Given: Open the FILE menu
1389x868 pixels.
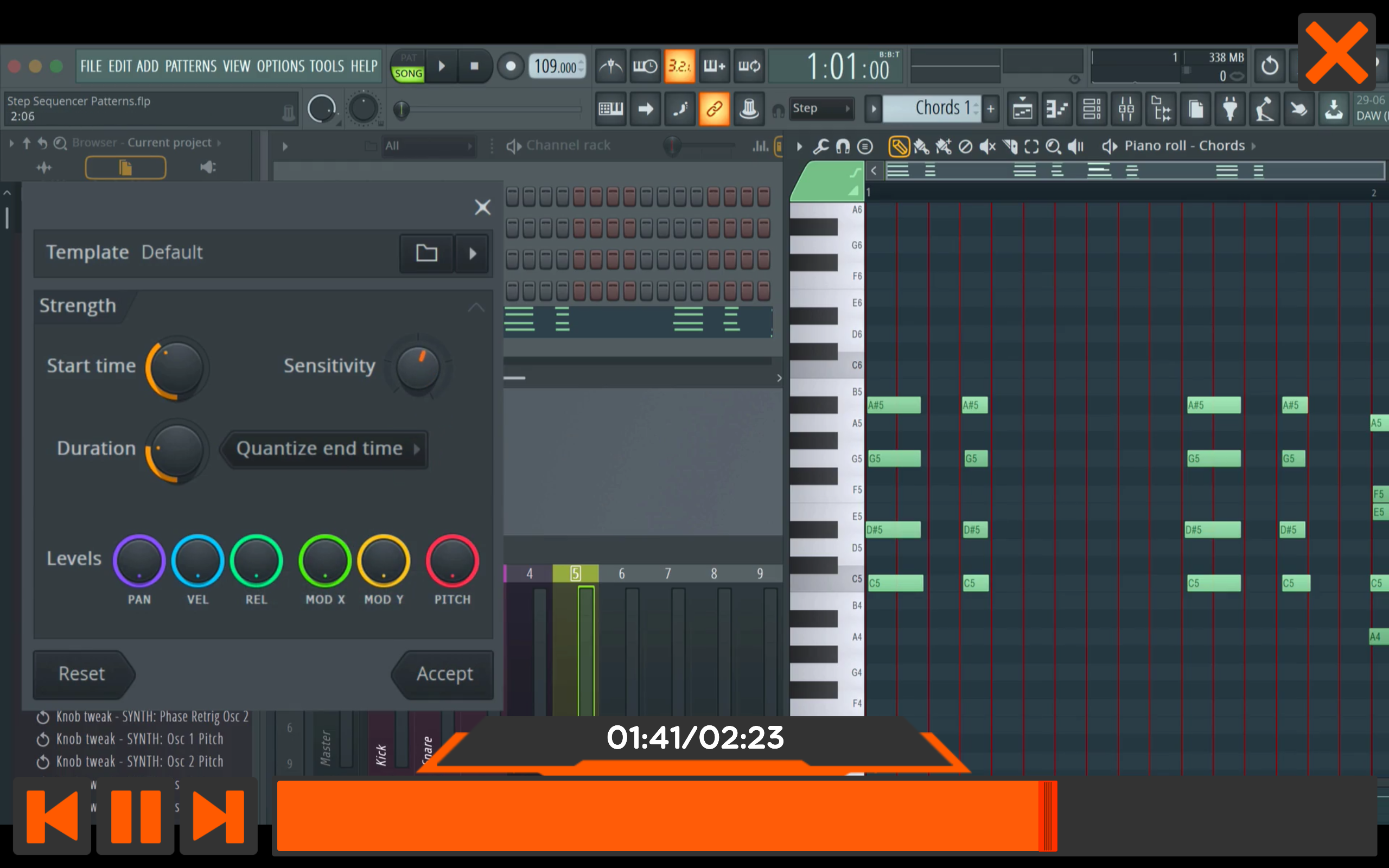Looking at the screenshot, I should click(x=91, y=66).
